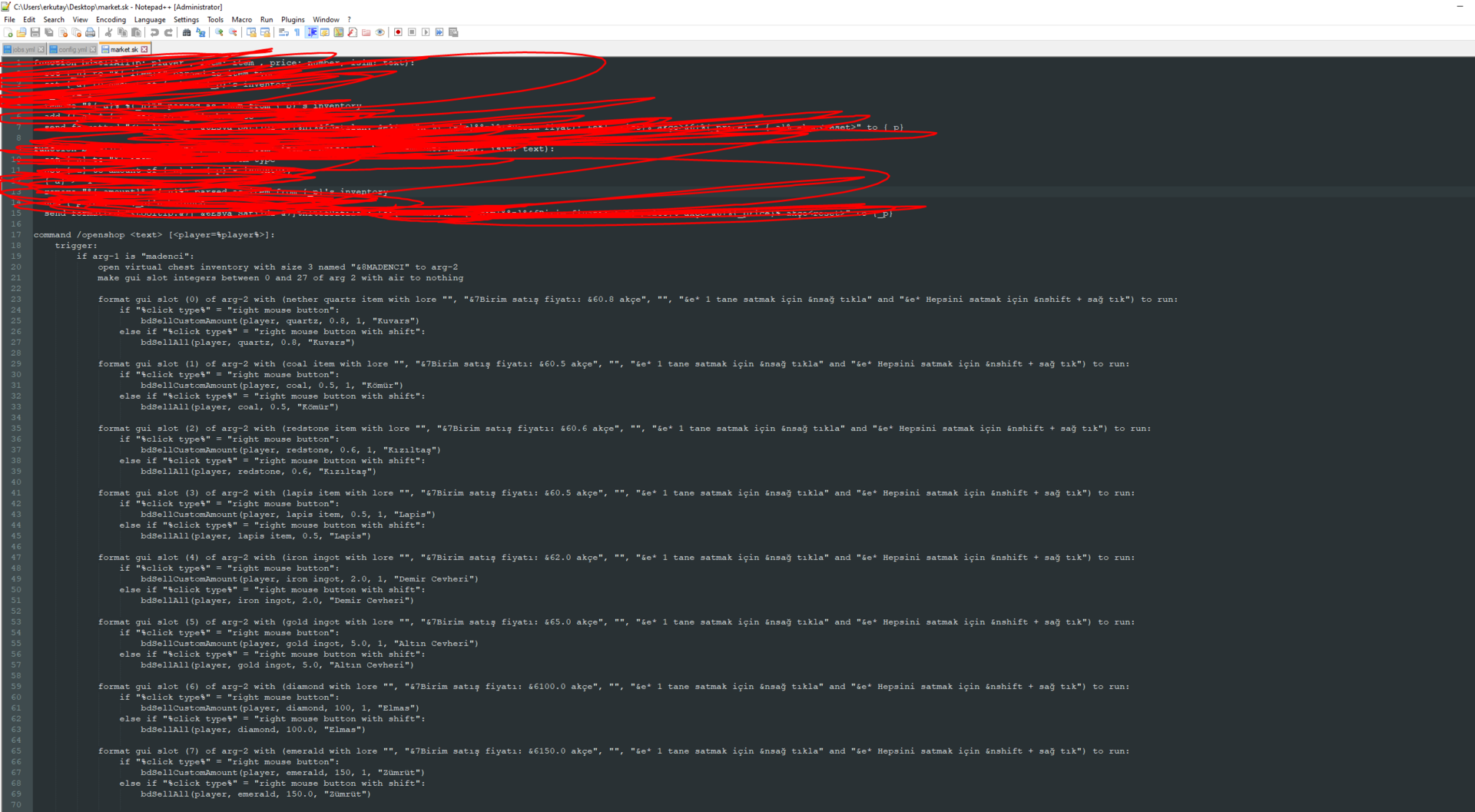Open the Window menu
The width and height of the screenshot is (1475, 812).
[x=326, y=19]
